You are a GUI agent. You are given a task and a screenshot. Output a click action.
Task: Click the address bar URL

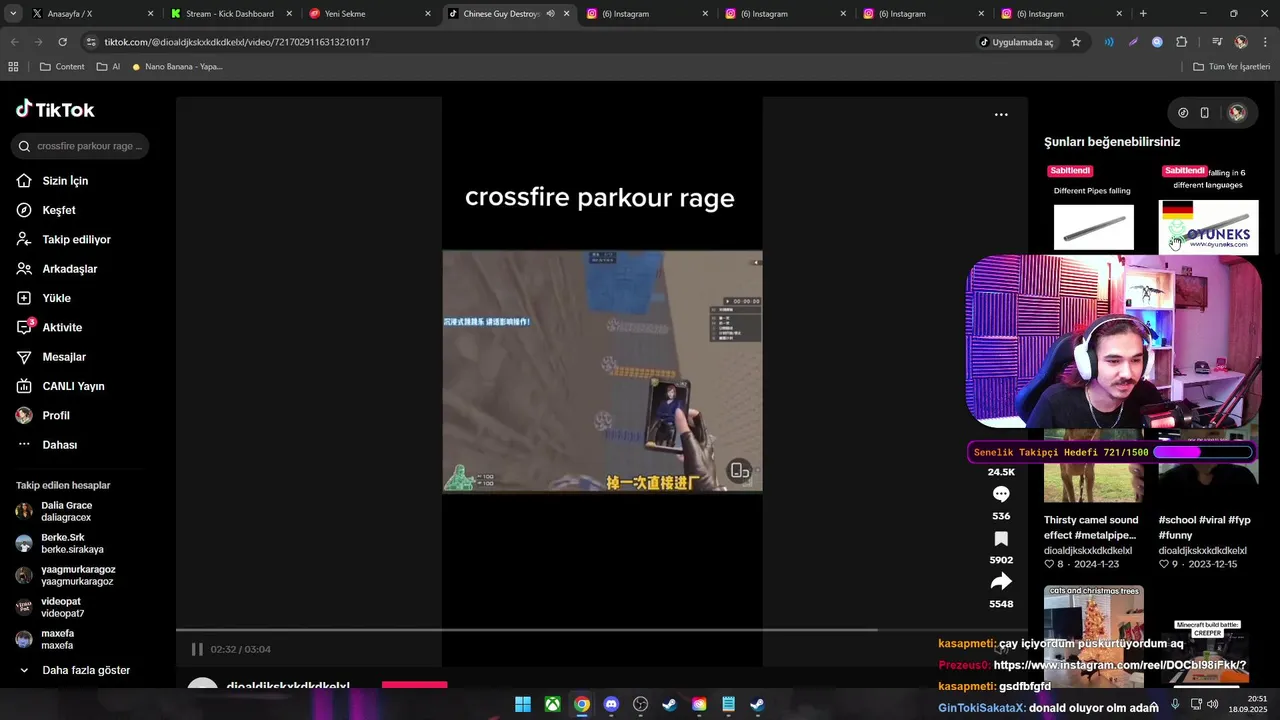pos(237,42)
